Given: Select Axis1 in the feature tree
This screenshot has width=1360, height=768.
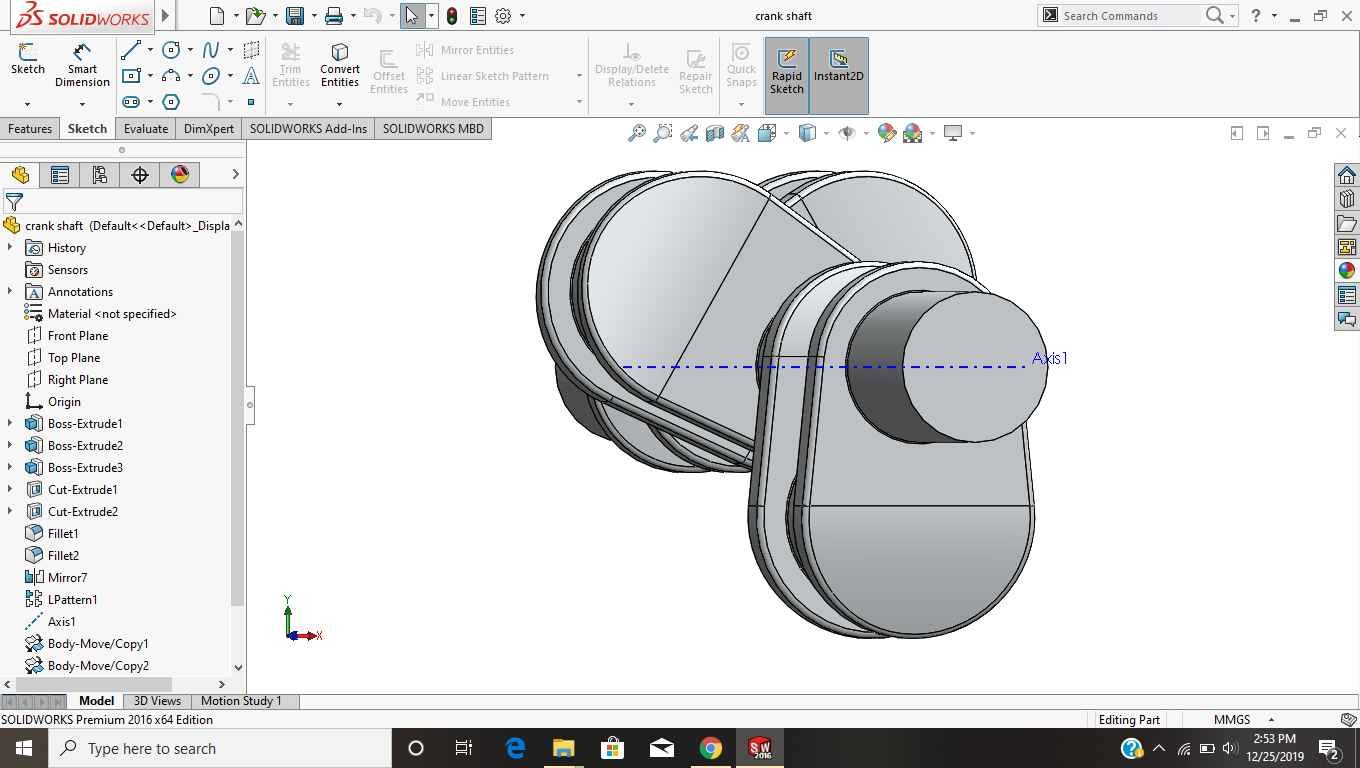Looking at the screenshot, I should (61, 621).
